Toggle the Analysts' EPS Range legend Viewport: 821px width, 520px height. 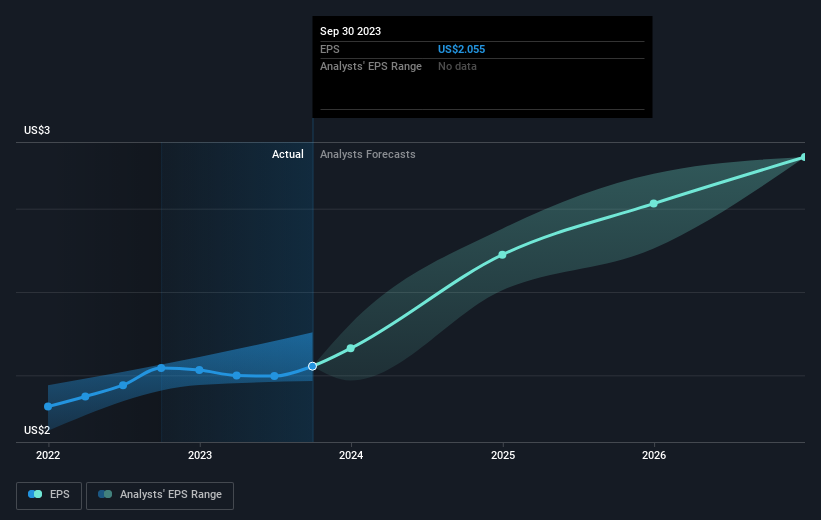[160, 494]
